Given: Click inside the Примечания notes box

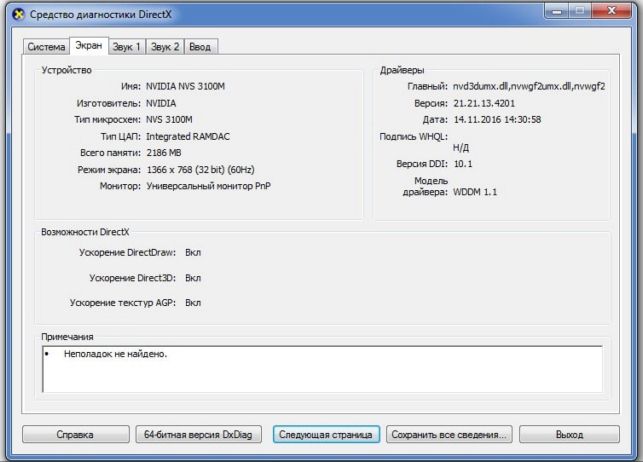Looking at the screenshot, I should (322, 369).
